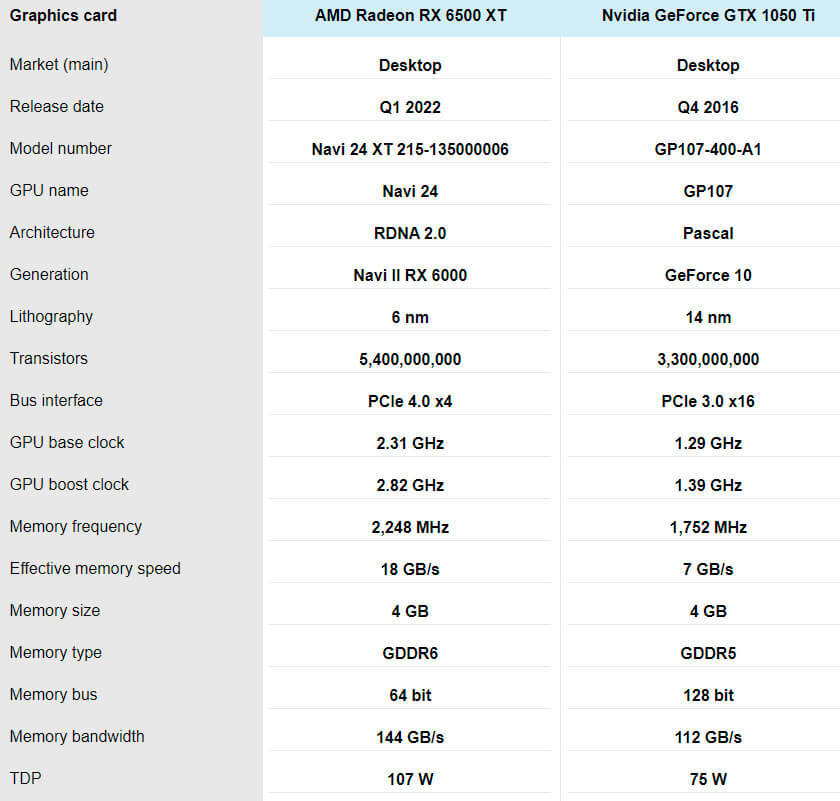Select the Q1 2022 release date
The height and width of the screenshot is (801, 840).
(x=410, y=107)
